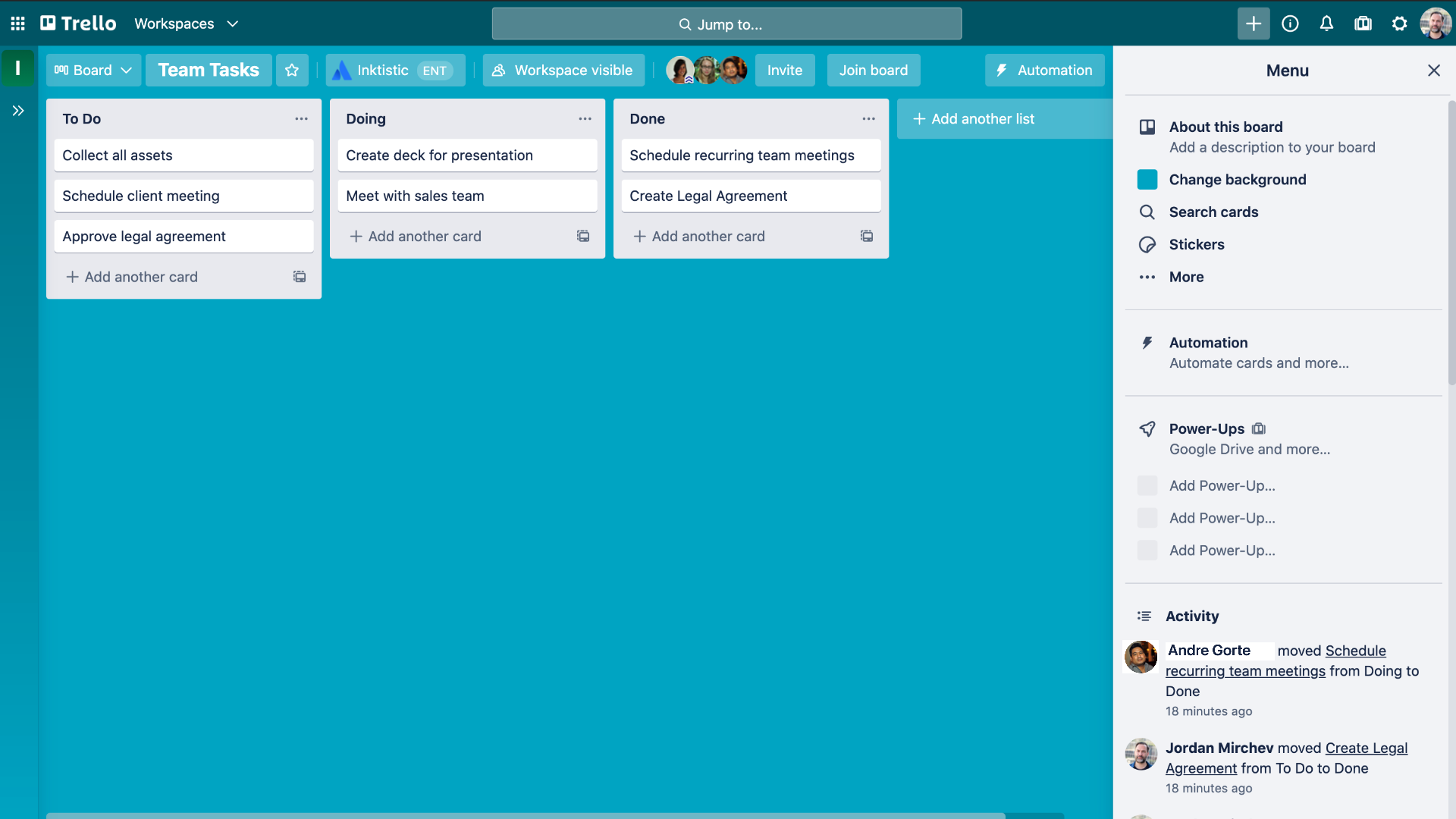Click the To Do list overflow toggle
The height and width of the screenshot is (819, 1456).
(x=300, y=119)
